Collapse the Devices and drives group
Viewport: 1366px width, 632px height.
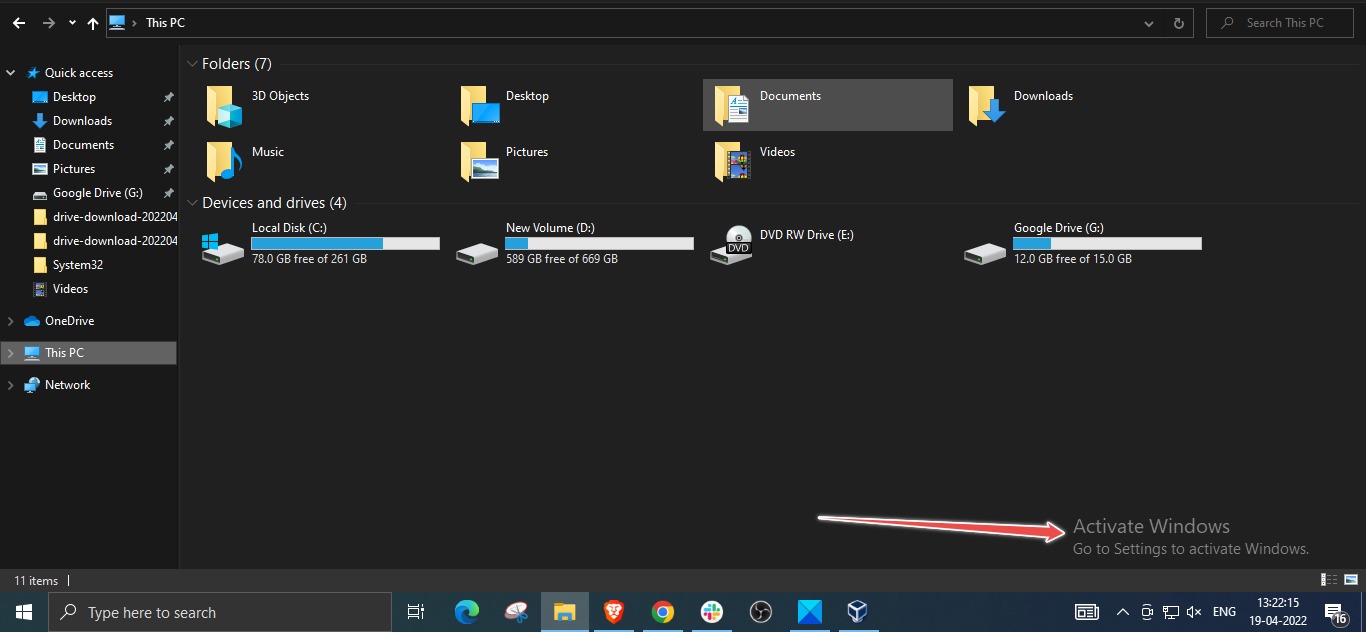[192, 203]
